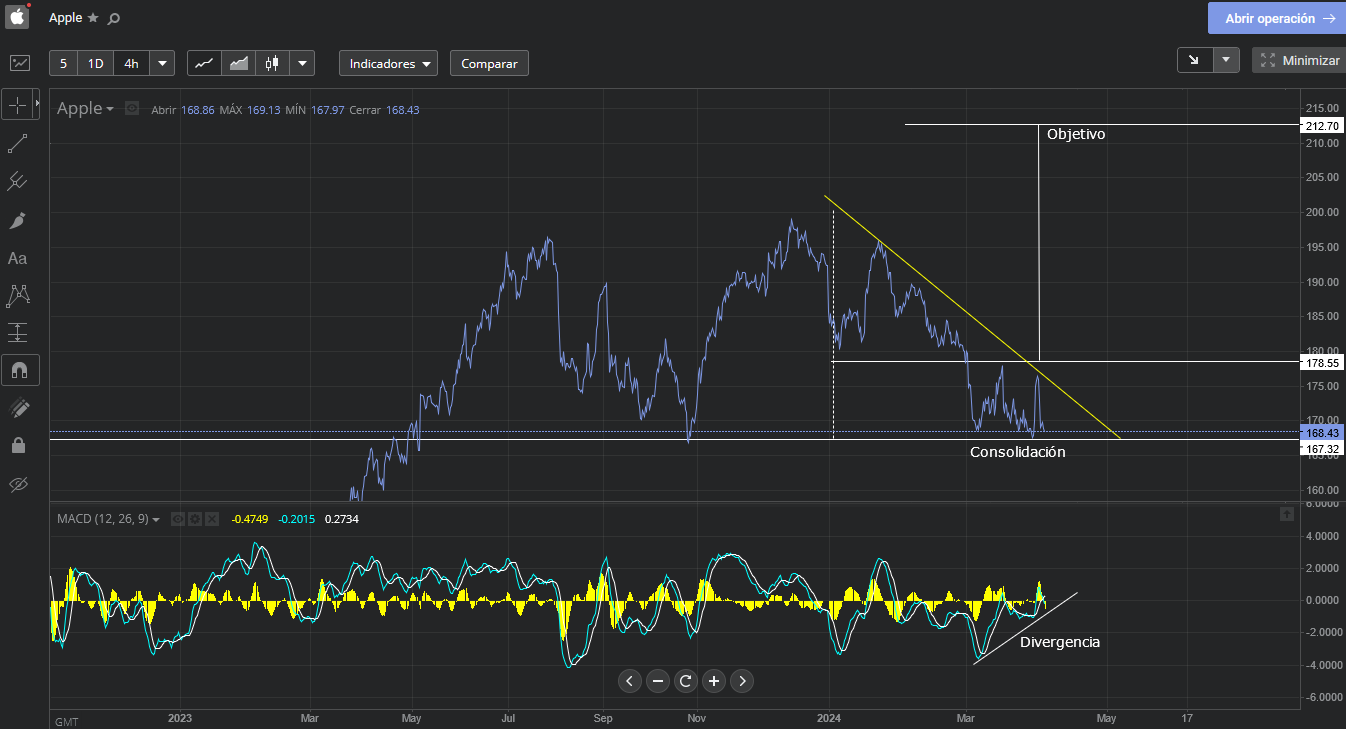Image resolution: width=1346 pixels, height=729 pixels.
Task: Click the MACD pane maximize arrow
Action: coord(1286,513)
